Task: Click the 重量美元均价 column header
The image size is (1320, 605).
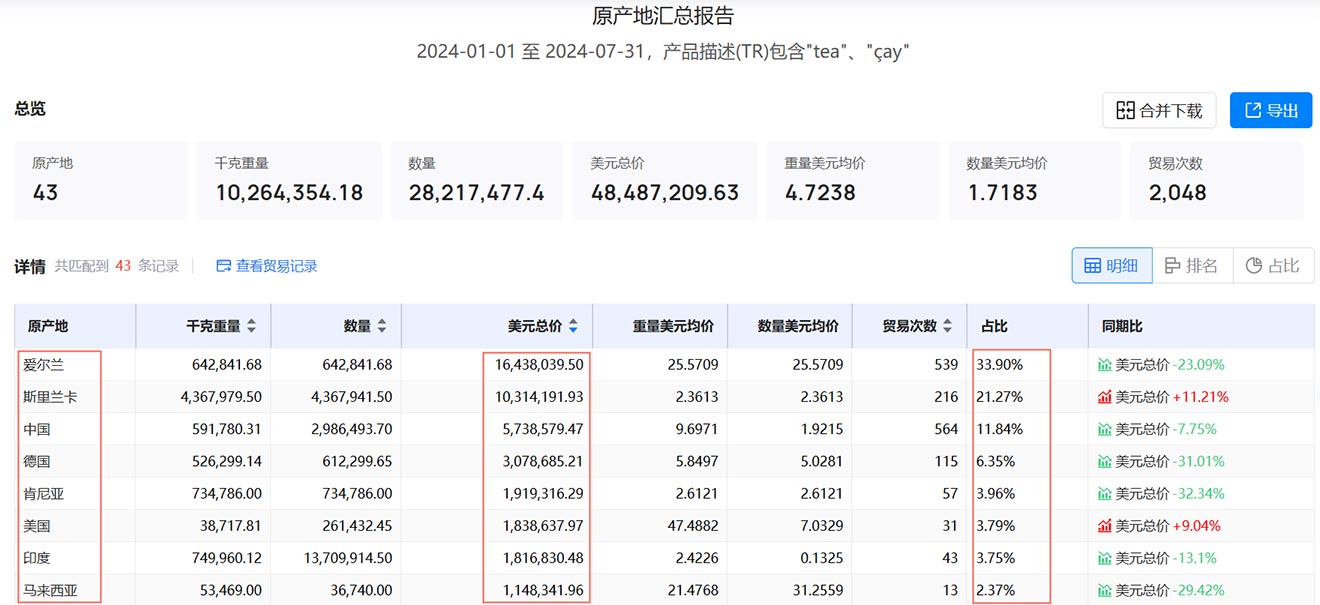Action: [660, 326]
